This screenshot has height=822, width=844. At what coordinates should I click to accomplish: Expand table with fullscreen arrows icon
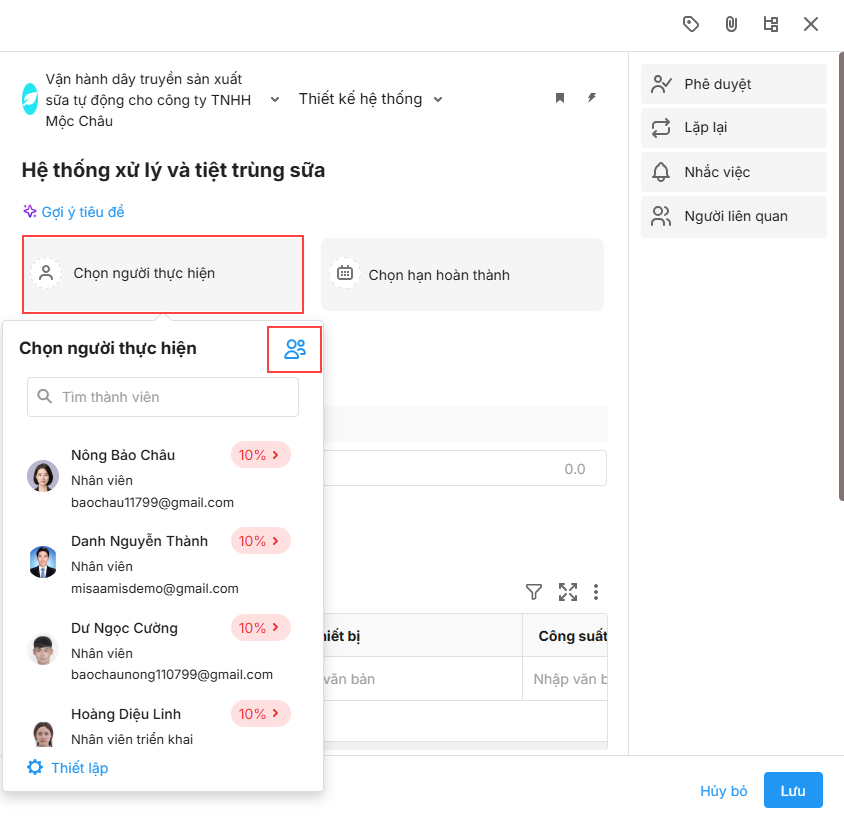pyautogui.click(x=567, y=592)
